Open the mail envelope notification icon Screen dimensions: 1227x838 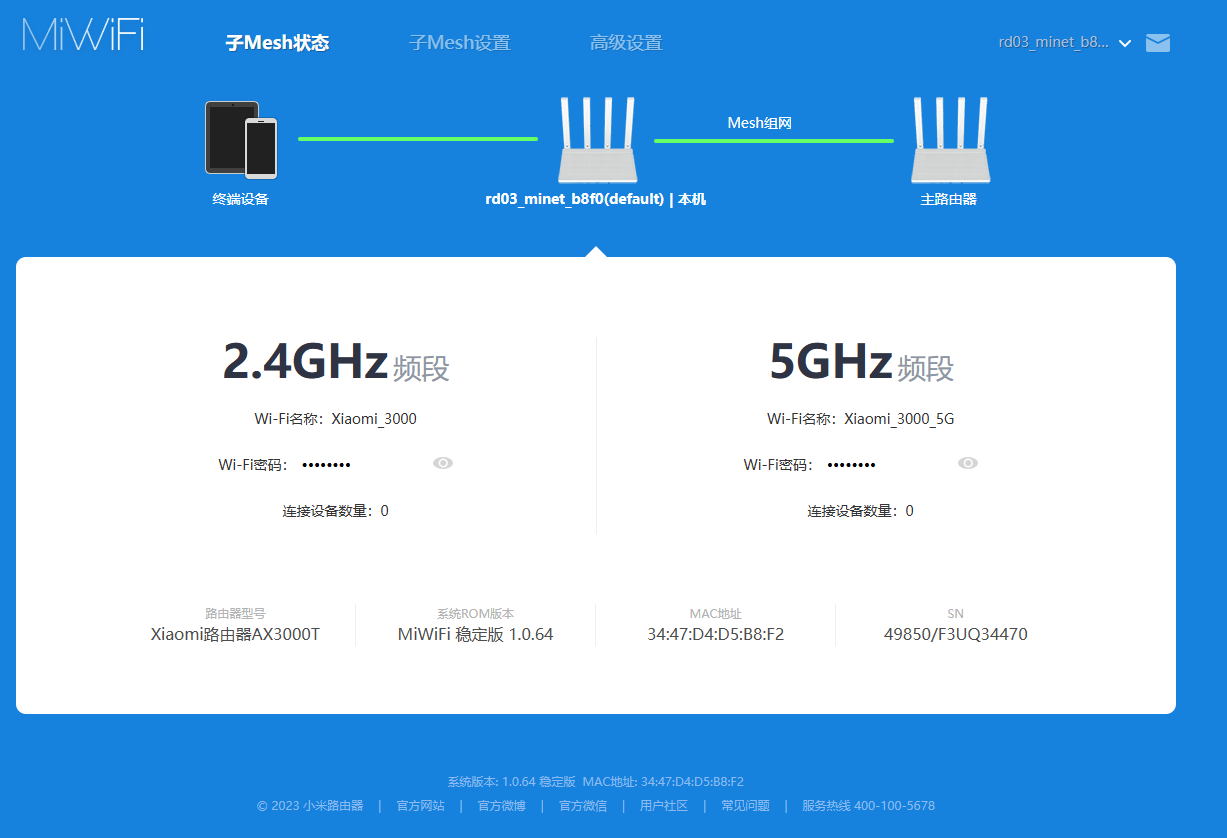click(1158, 42)
